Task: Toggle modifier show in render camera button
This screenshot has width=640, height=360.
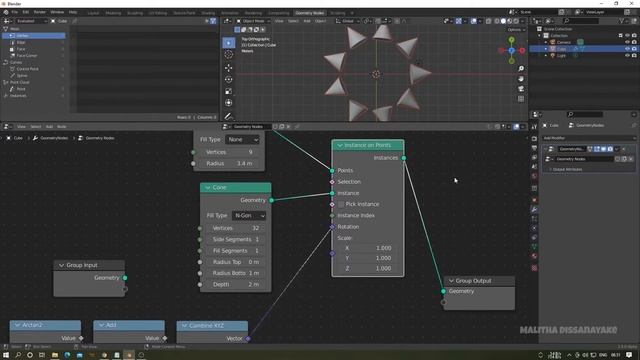Action: pos(610,149)
